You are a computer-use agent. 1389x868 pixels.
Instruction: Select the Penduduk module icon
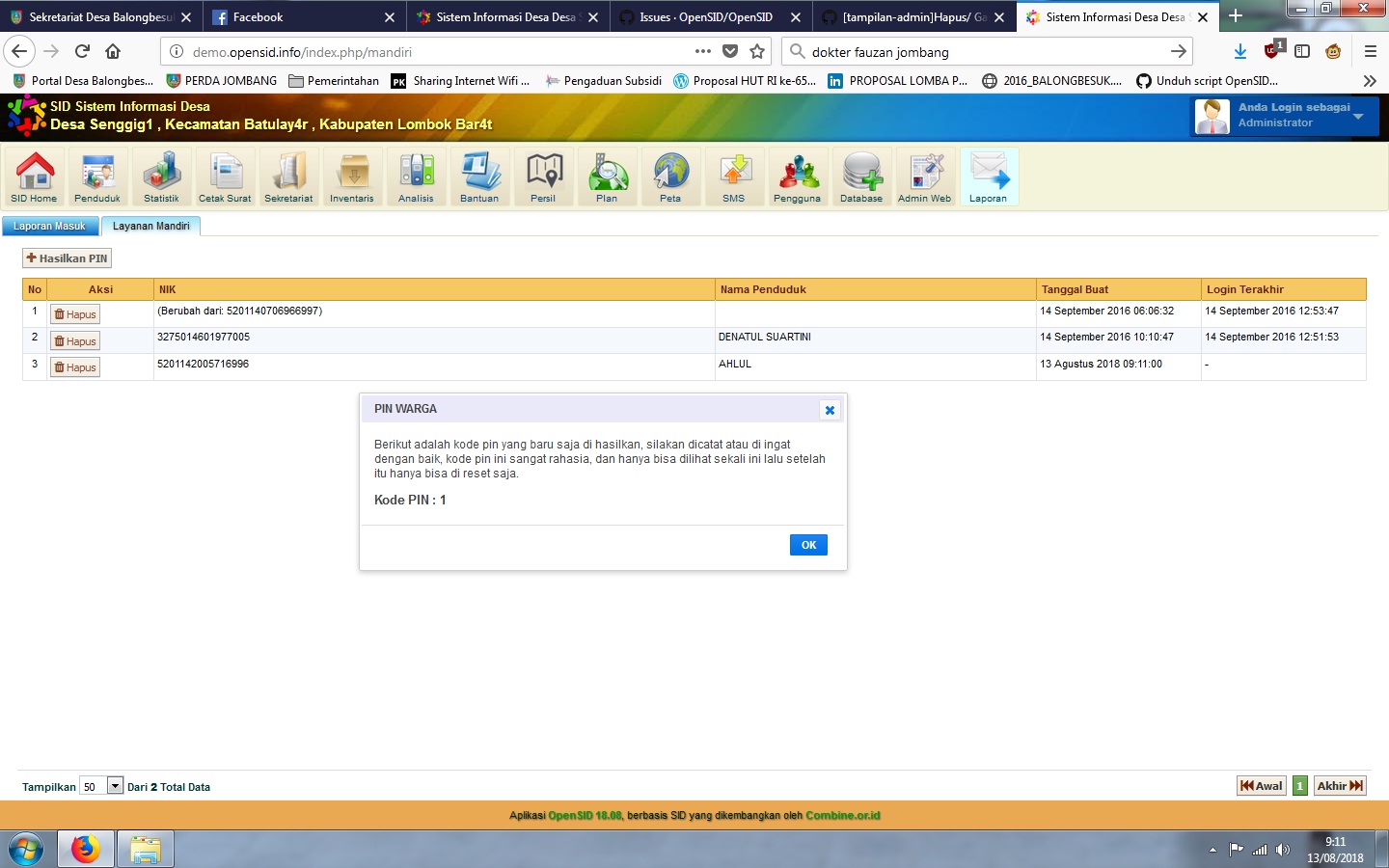tap(96, 176)
